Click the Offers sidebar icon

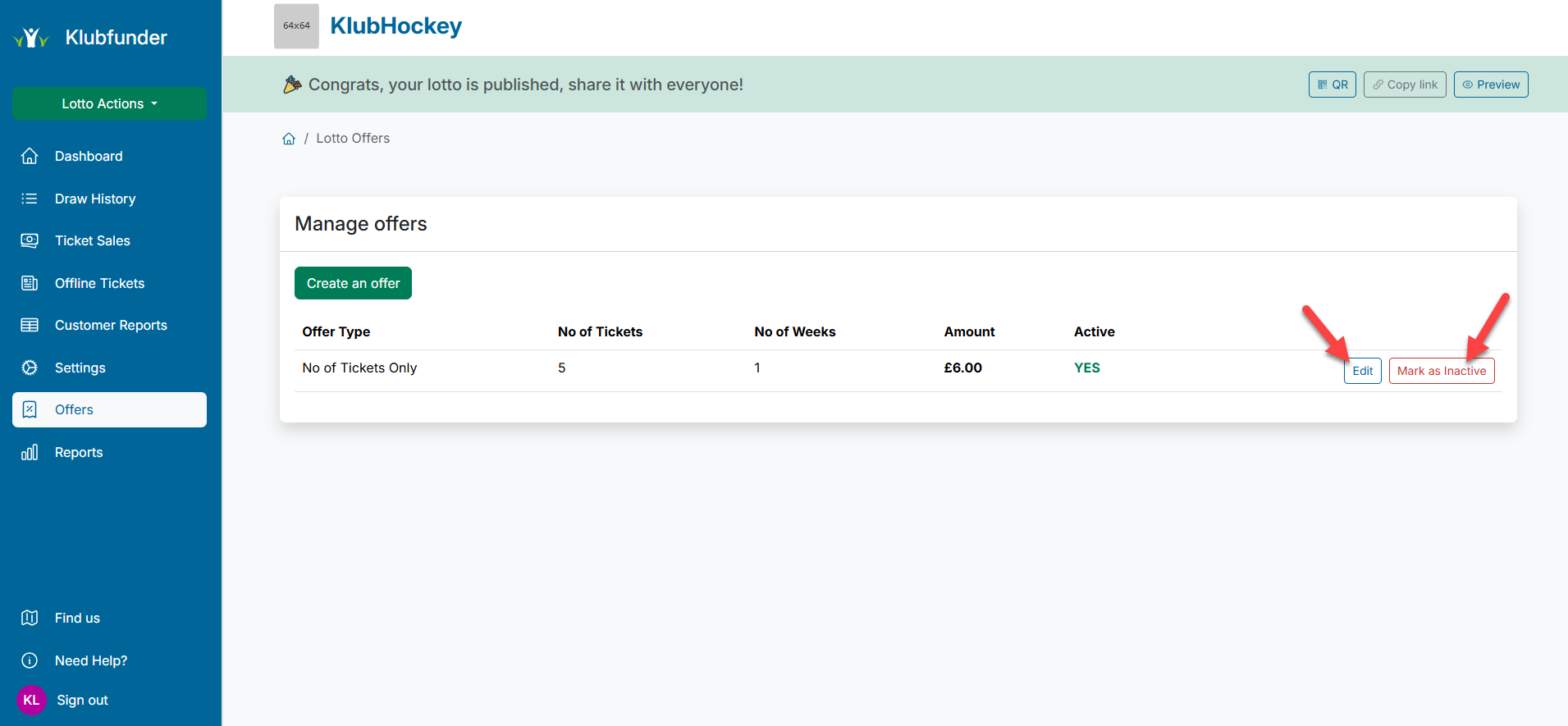tap(30, 409)
